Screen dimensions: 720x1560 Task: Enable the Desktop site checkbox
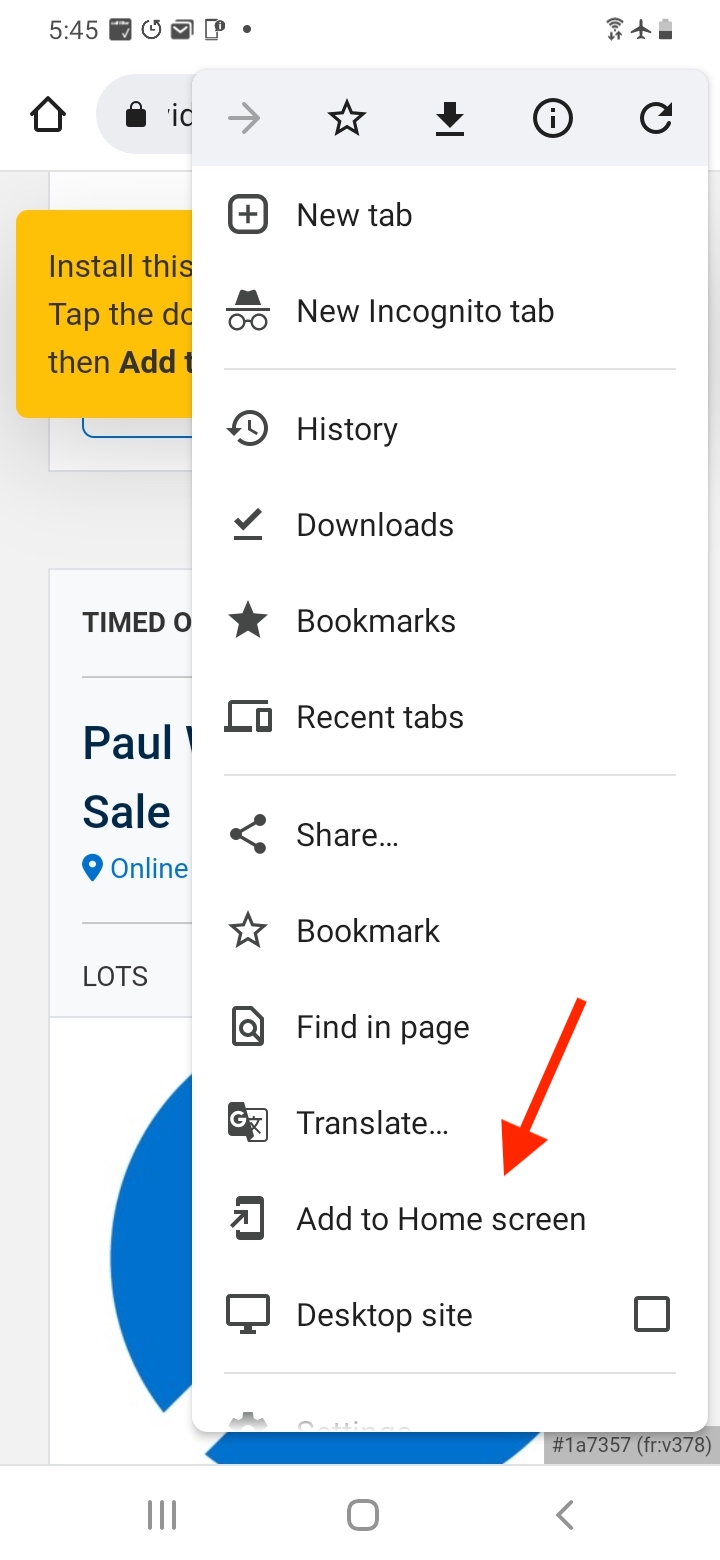pyautogui.click(x=651, y=1314)
